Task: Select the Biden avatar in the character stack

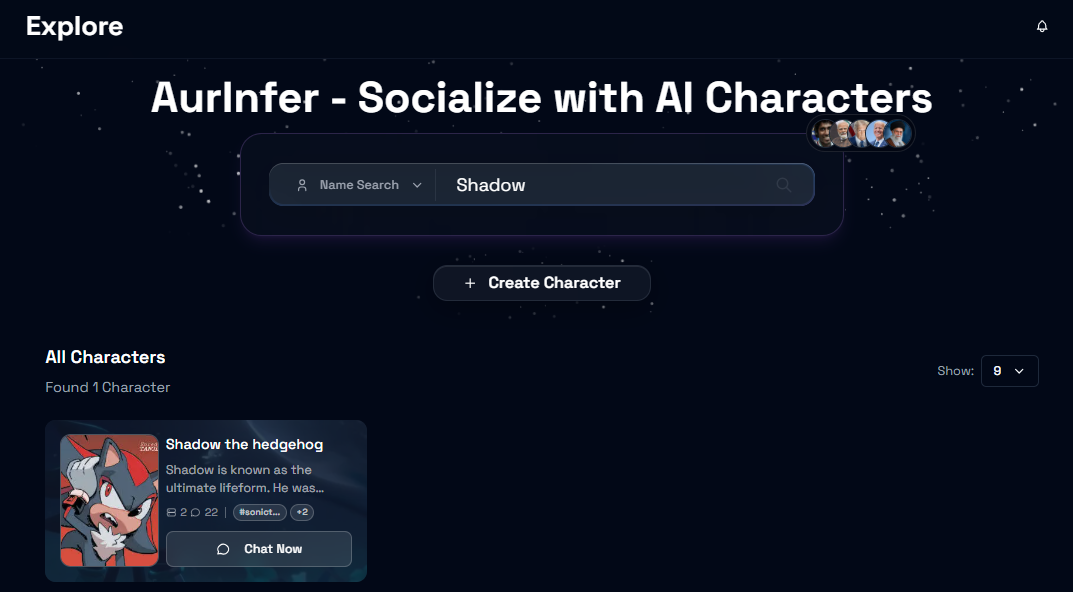Action: point(877,133)
